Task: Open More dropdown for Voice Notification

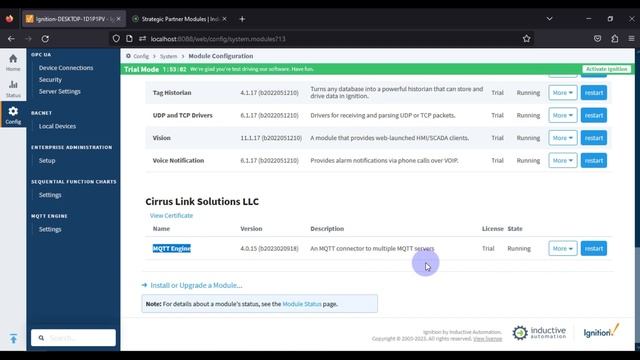Action: click(x=562, y=160)
